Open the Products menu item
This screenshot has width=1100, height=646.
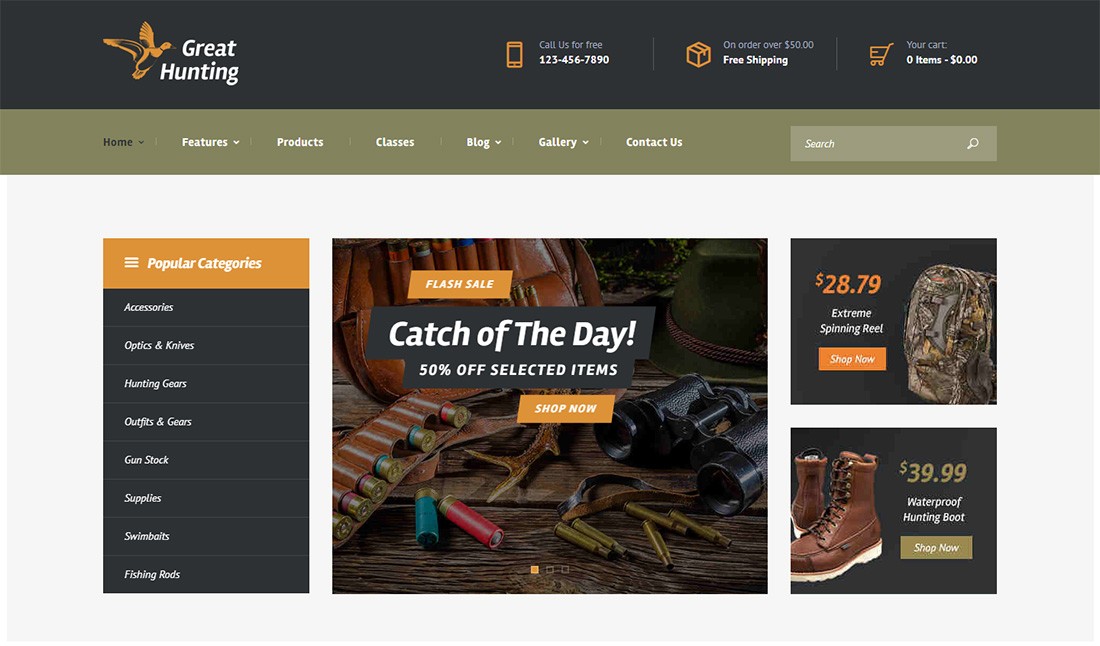(300, 142)
